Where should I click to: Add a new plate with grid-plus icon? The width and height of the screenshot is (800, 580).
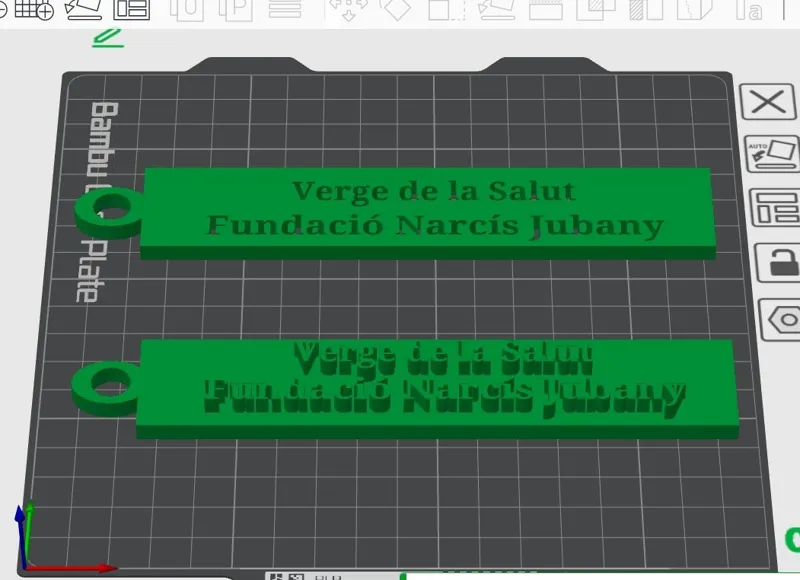[34, 9]
